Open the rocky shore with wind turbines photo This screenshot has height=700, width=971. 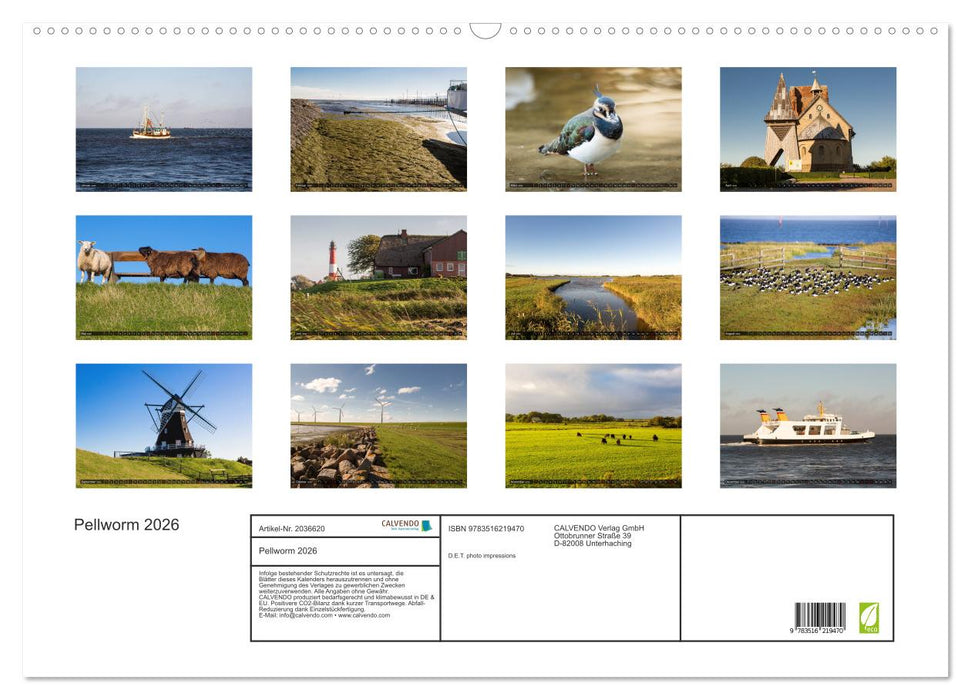coord(377,424)
